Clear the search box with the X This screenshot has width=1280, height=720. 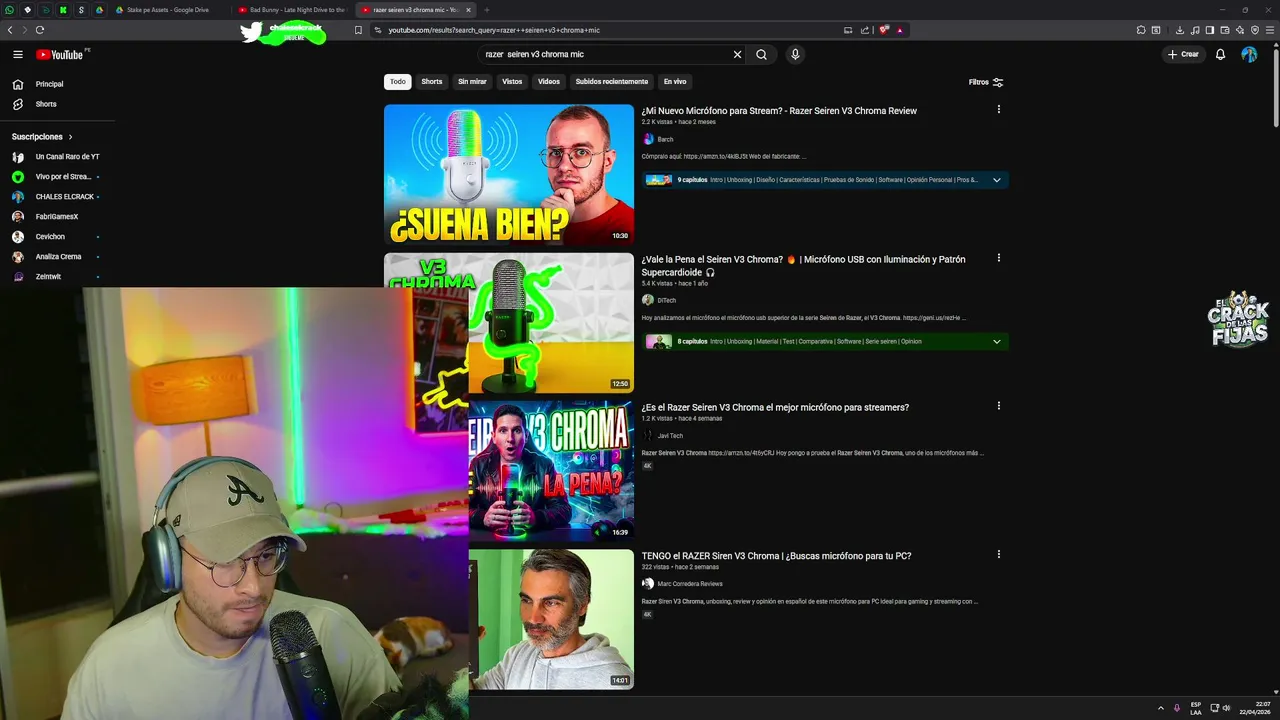coord(738,54)
